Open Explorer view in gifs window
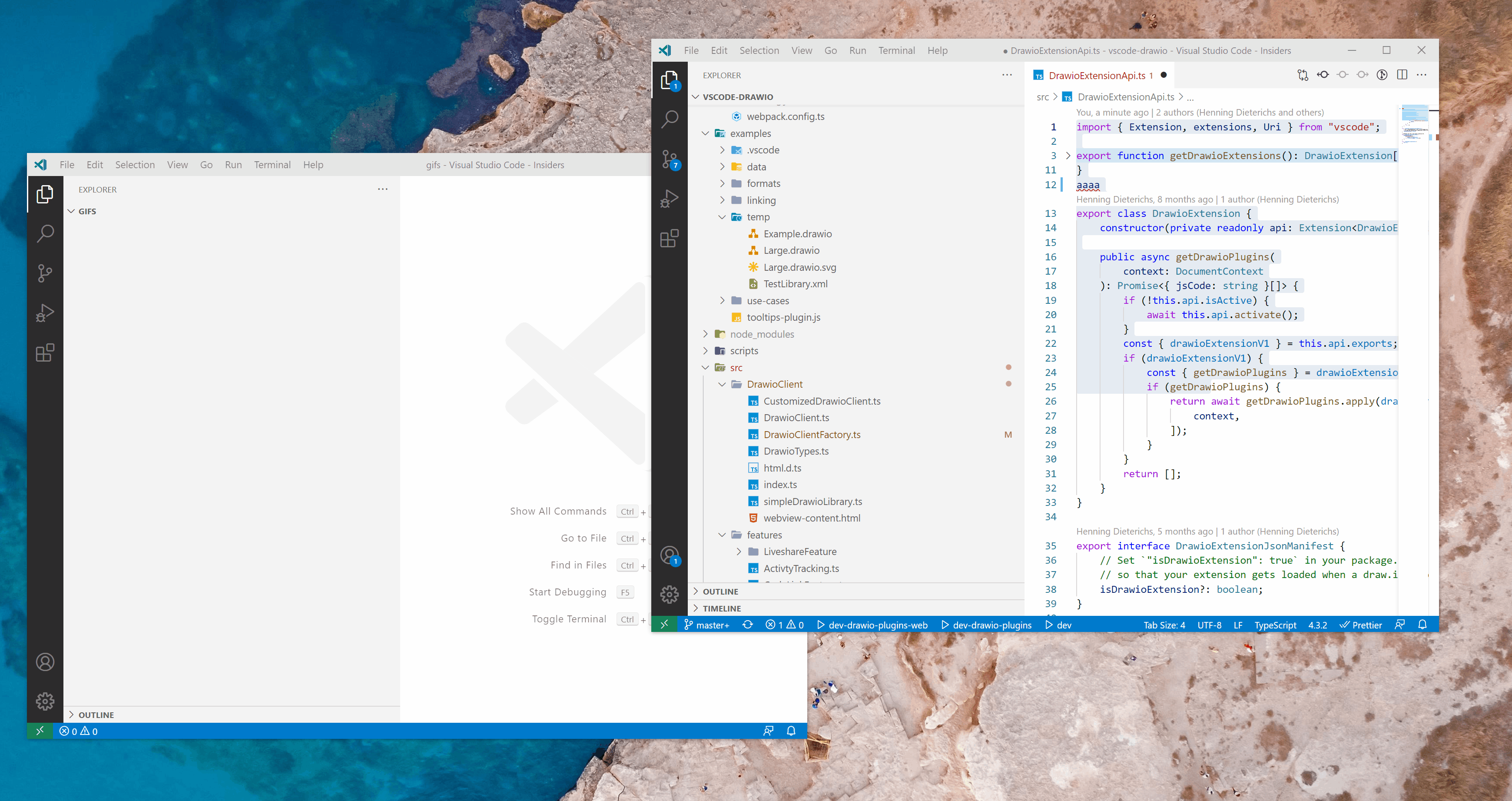 click(x=45, y=194)
